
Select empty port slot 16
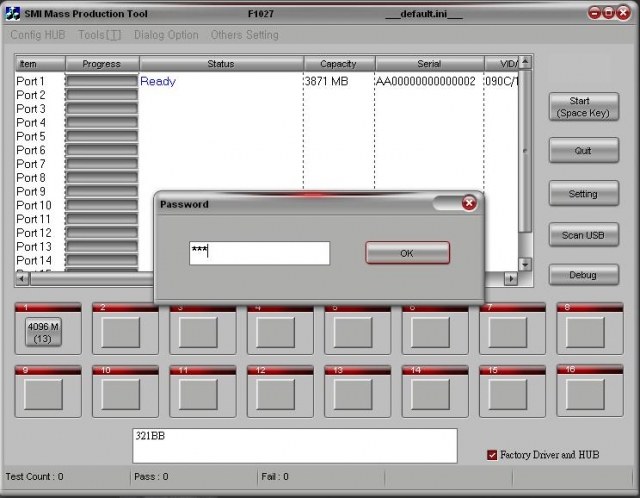tap(585, 394)
